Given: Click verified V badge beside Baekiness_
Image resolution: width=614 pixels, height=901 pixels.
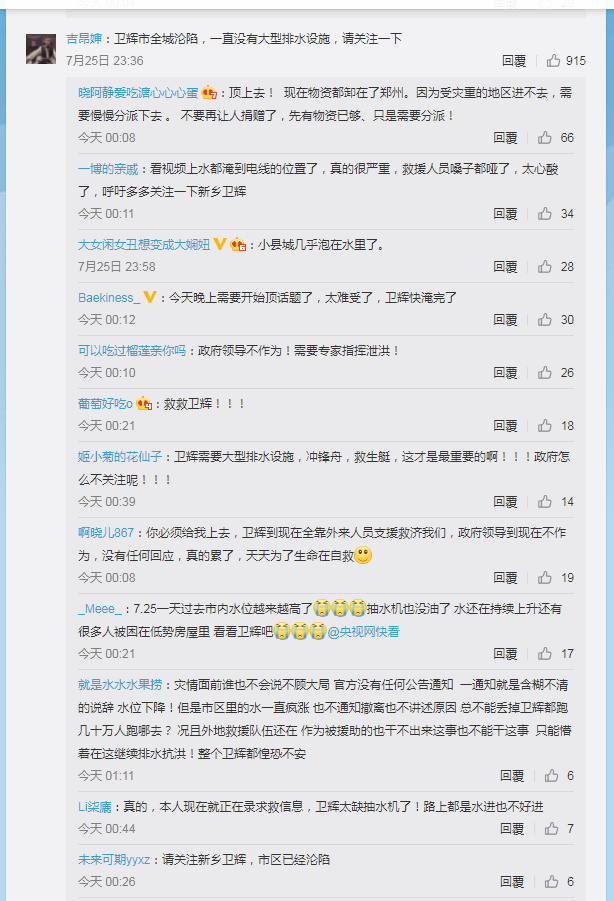Looking at the screenshot, I should [149, 297].
